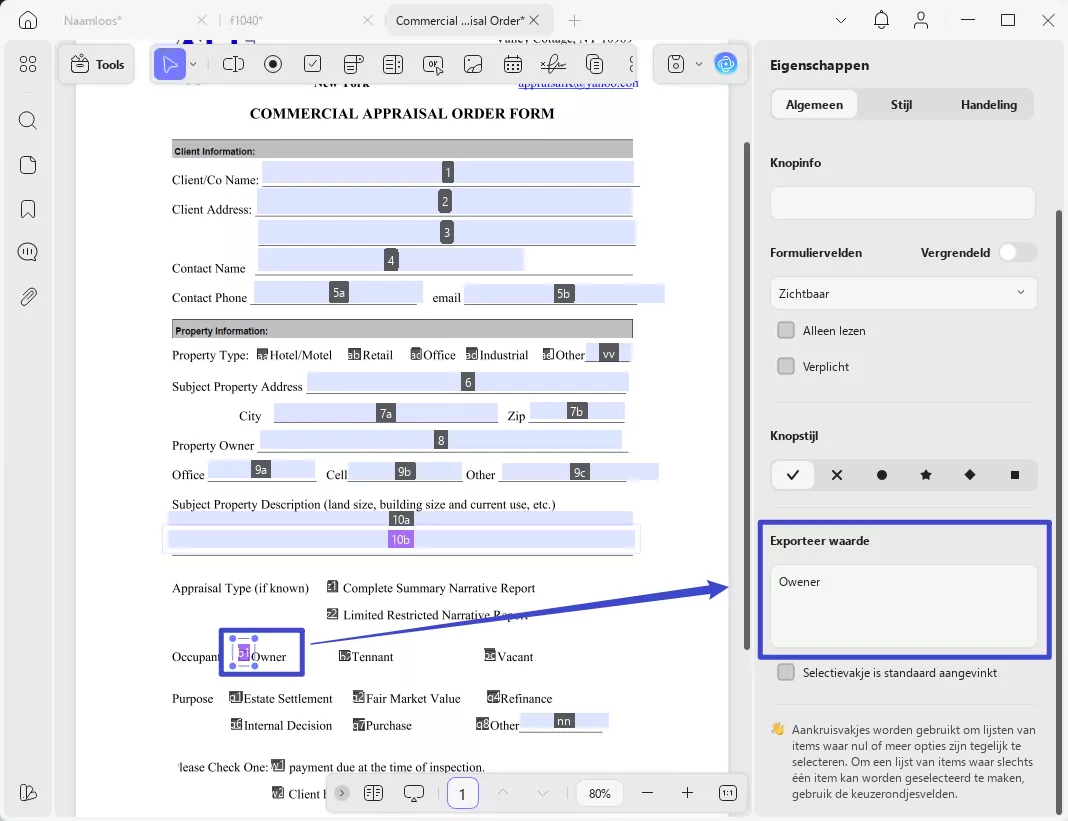Screen dimensions: 1068x821
Task: Add an OK push button field tool
Action: pos(433,65)
